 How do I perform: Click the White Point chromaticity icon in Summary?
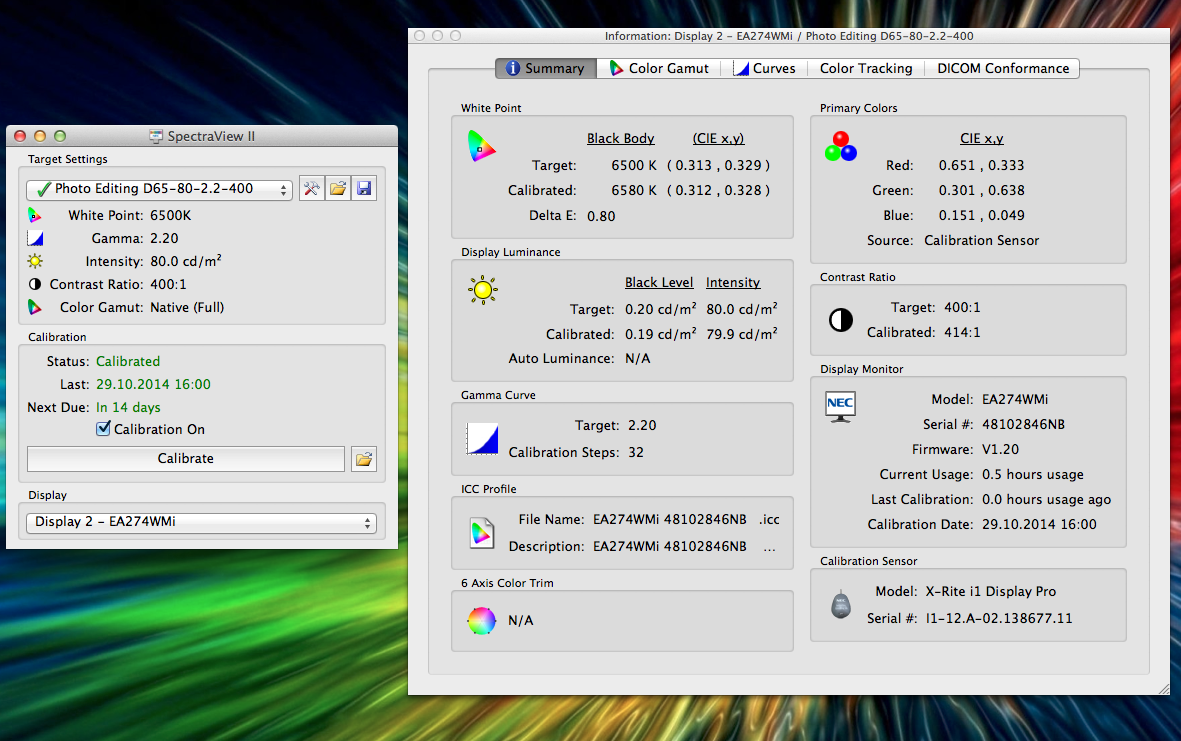coord(481,146)
